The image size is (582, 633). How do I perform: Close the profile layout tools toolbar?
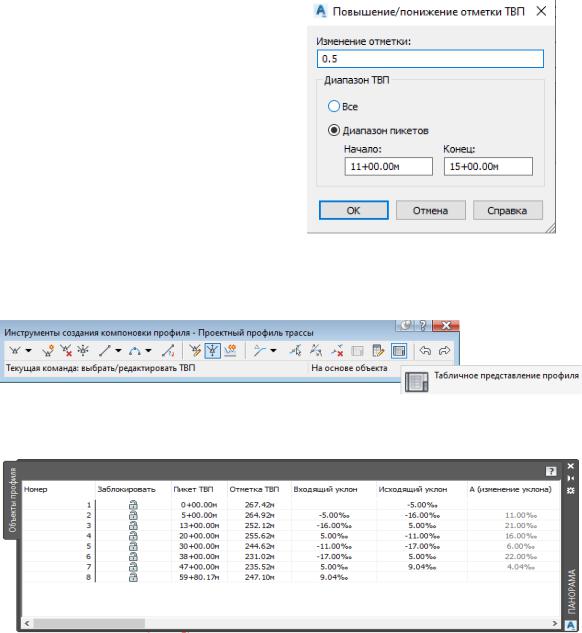(446, 325)
